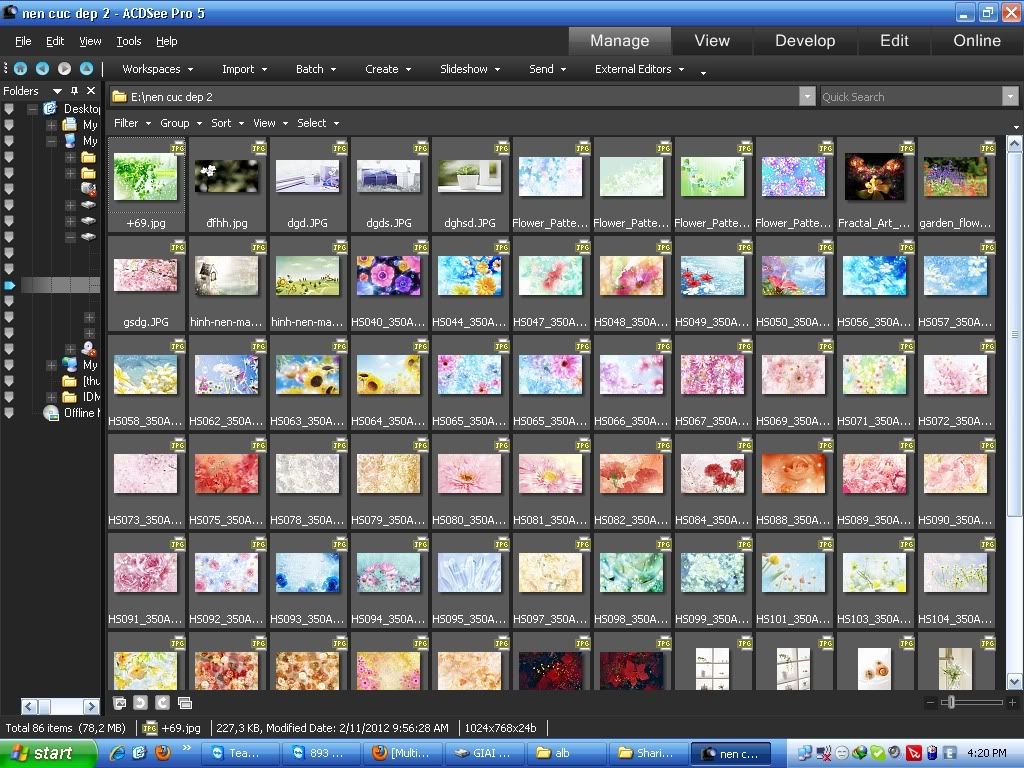Open the Workspaces dropdown

click(157, 69)
